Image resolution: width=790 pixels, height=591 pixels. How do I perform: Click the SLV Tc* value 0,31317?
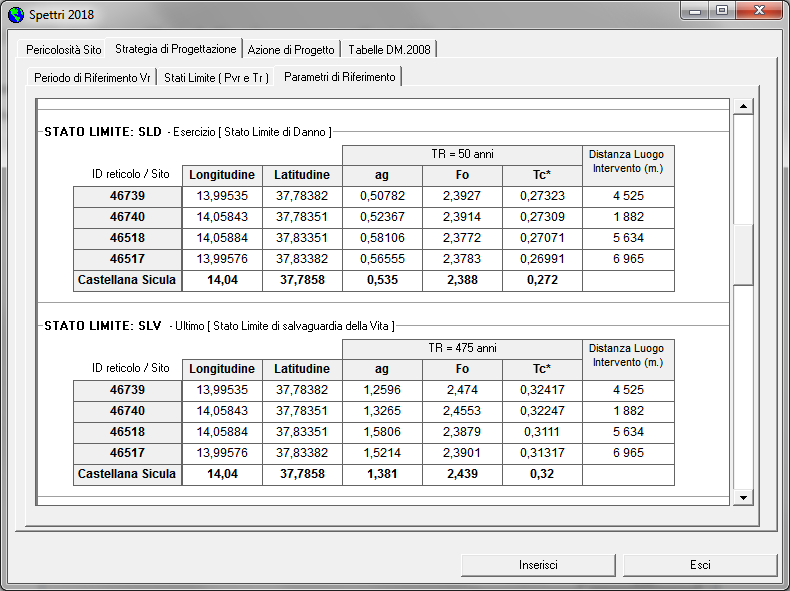coord(542,453)
